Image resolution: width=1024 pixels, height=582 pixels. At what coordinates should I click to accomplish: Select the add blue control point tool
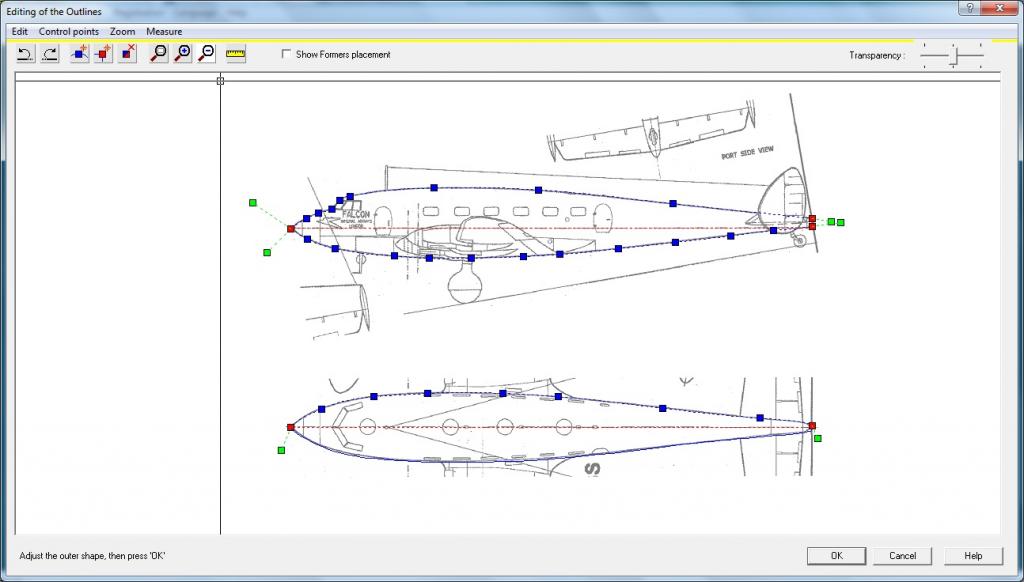(80, 54)
